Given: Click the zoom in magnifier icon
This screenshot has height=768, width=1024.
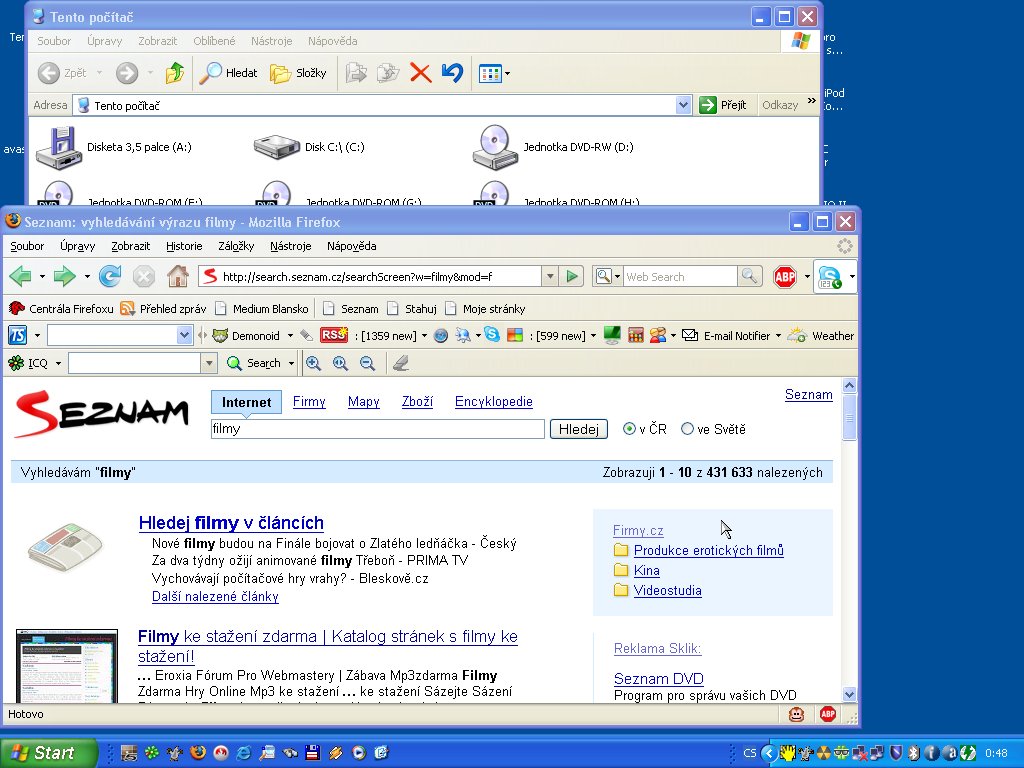Looking at the screenshot, I should click(x=313, y=363).
